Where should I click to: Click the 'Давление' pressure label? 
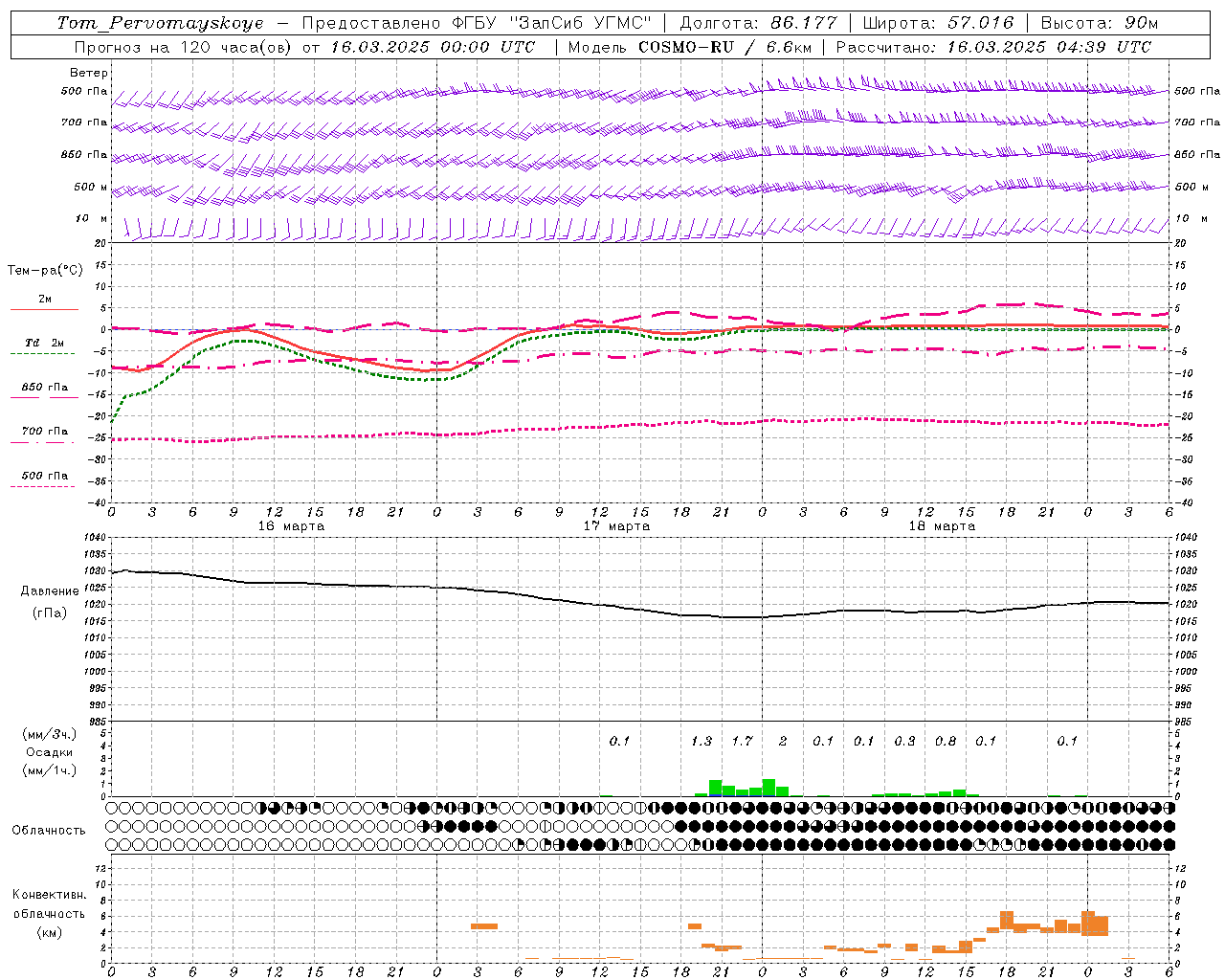(x=48, y=591)
